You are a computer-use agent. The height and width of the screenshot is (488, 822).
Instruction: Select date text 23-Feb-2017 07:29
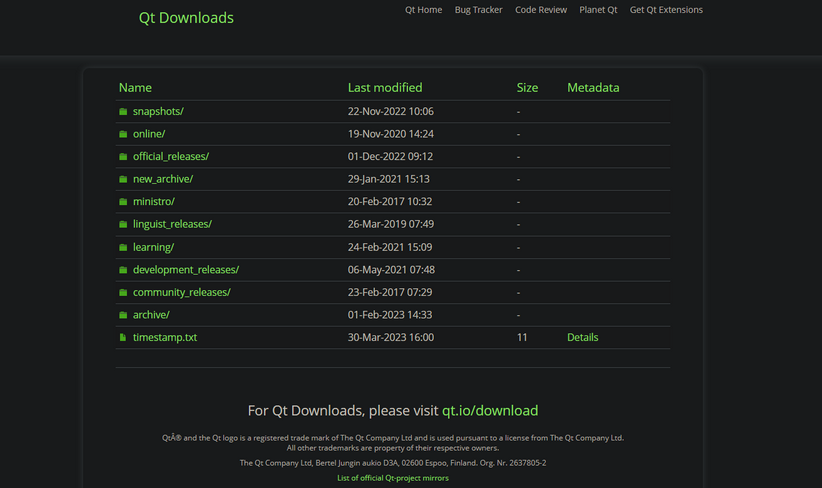pos(390,292)
